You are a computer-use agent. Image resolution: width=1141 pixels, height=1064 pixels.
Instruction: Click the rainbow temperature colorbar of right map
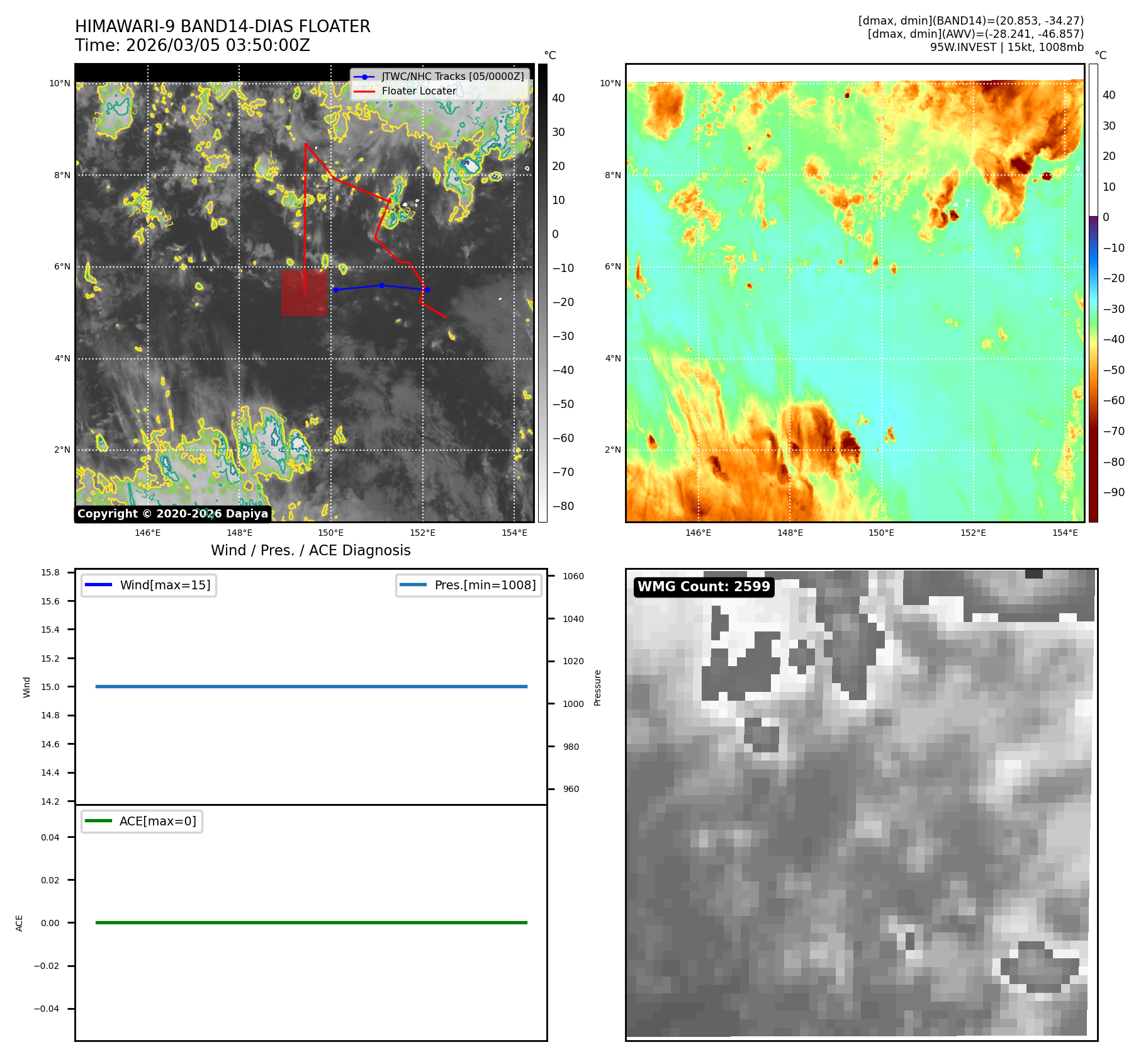tap(1093, 293)
